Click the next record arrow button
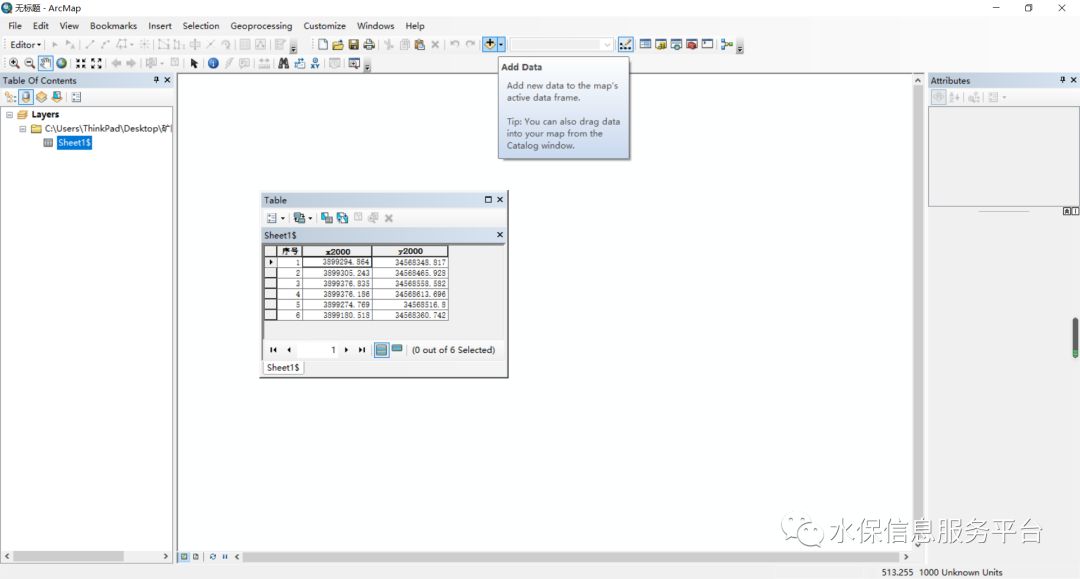 click(346, 350)
